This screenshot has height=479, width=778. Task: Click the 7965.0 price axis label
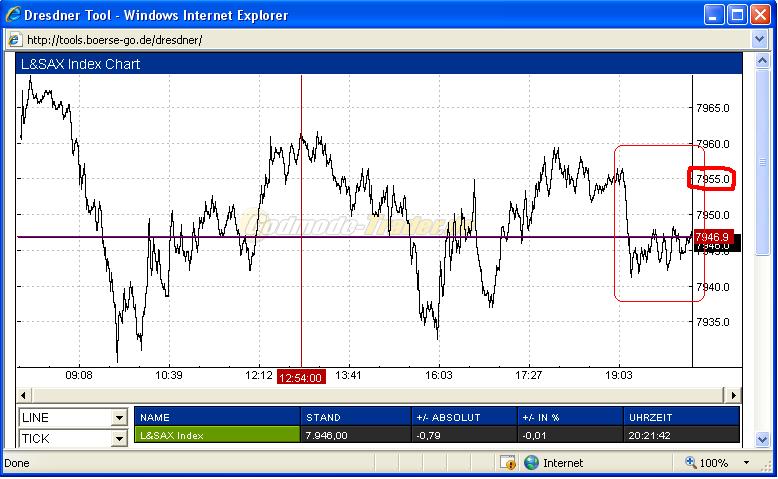coord(713,108)
